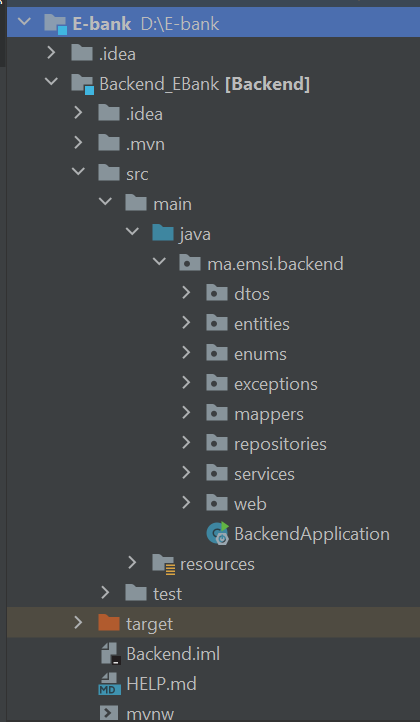The height and width of the screenshot is (722, 420).
Task: Expand the resources folder arrow
Action: point(132,563)
